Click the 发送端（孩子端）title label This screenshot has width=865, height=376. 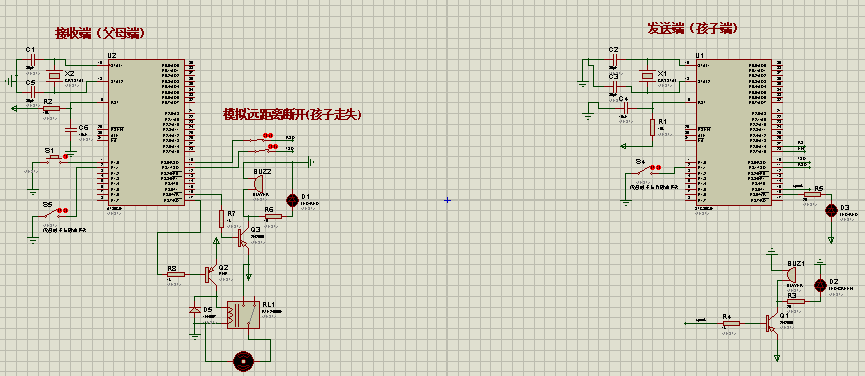(692, 29)
